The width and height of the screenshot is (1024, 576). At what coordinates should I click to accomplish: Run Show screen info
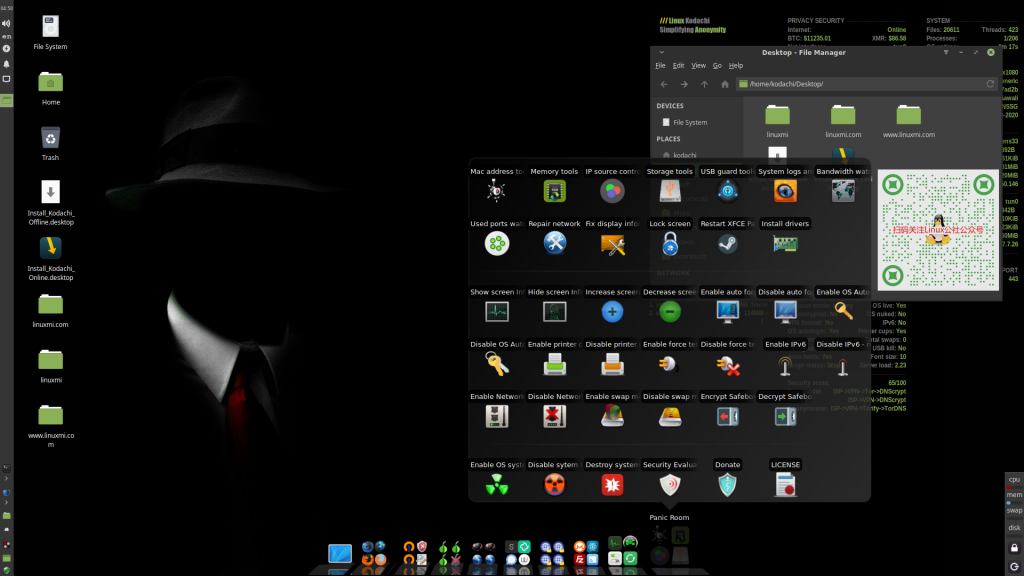[x=496, y=312]
